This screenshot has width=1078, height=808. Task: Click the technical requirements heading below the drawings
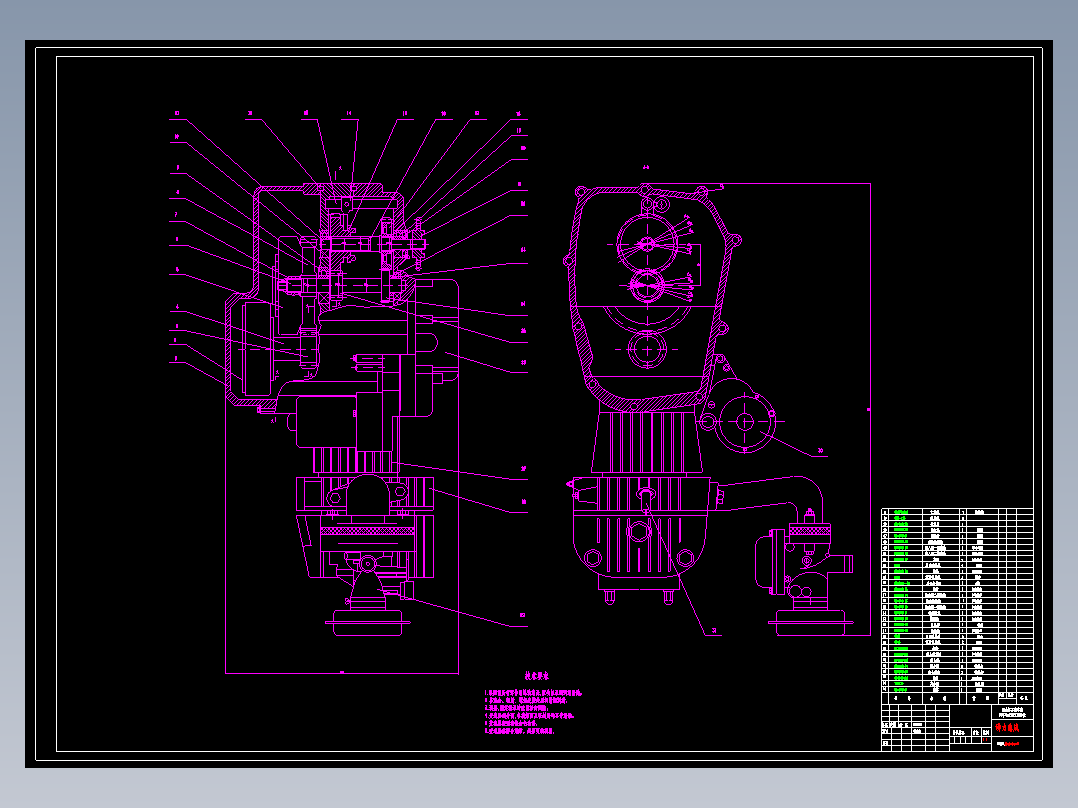tap(537, 677)
